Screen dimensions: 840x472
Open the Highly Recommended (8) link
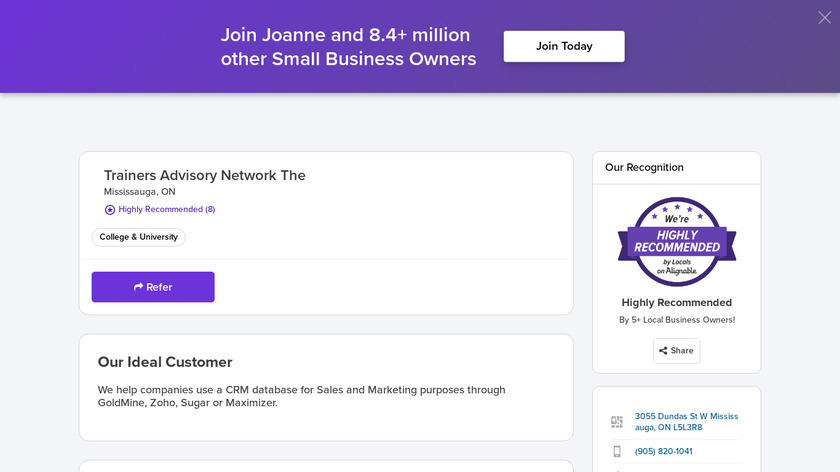[x=166, y=210]
